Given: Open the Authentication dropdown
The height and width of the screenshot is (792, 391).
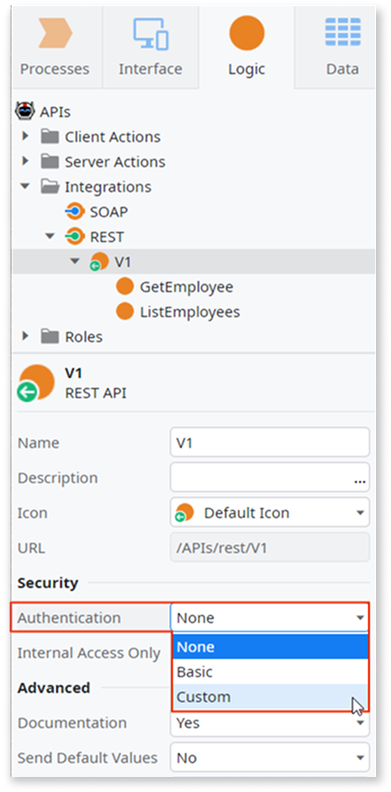Looking at the screenshot, I should pos(270,617).
